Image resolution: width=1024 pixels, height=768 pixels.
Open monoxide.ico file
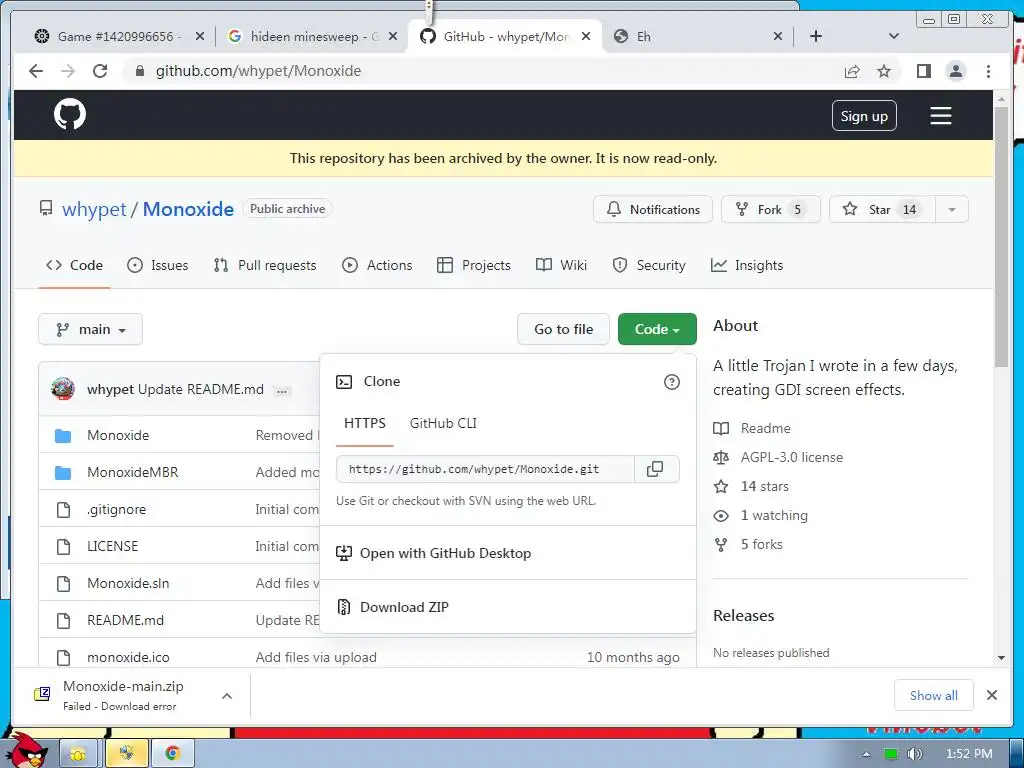pos(128,657)
